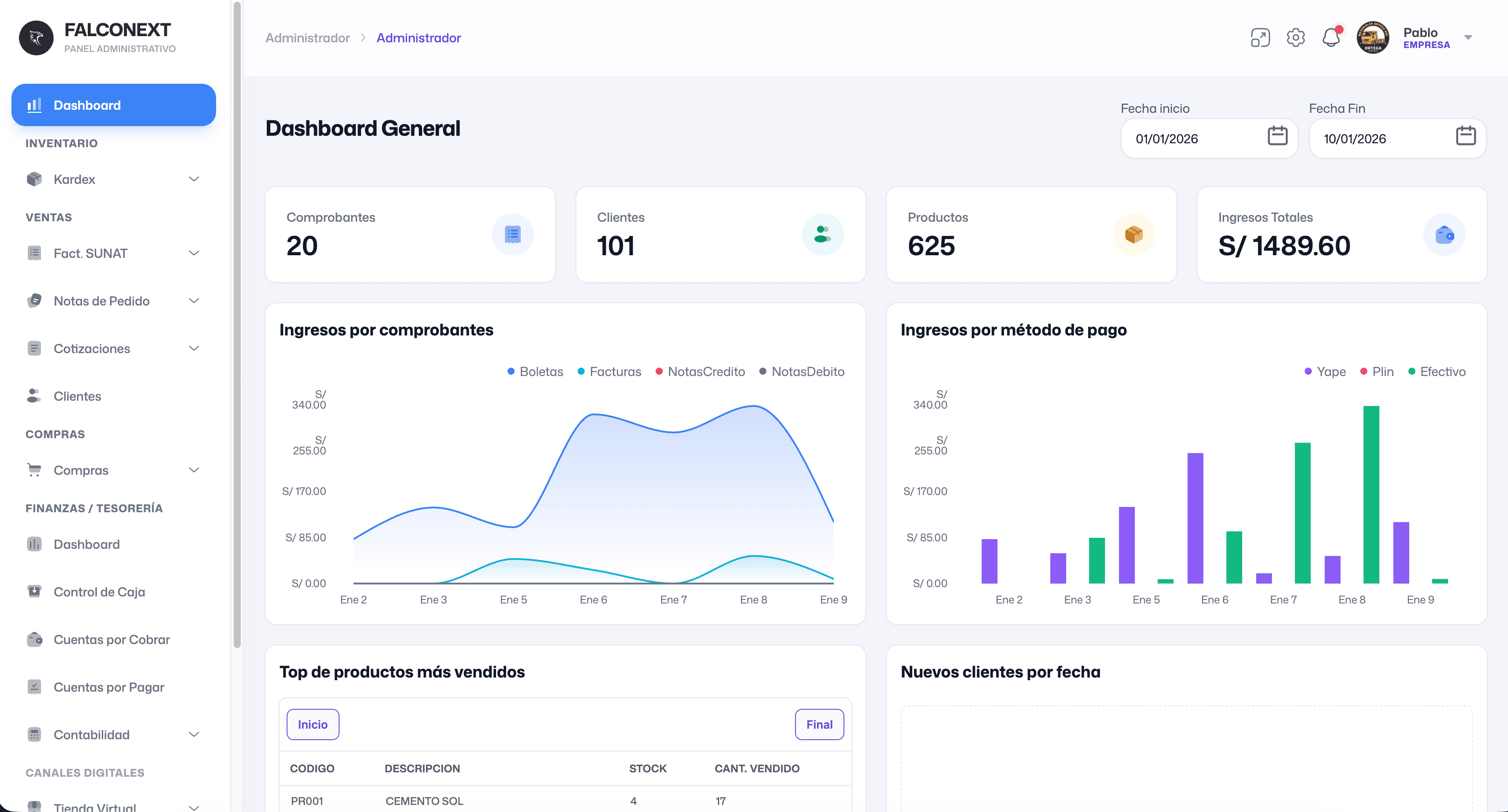Click the Final button on top products table
The width and height of the screenshot is (1508, 812).
coord(819,724)
